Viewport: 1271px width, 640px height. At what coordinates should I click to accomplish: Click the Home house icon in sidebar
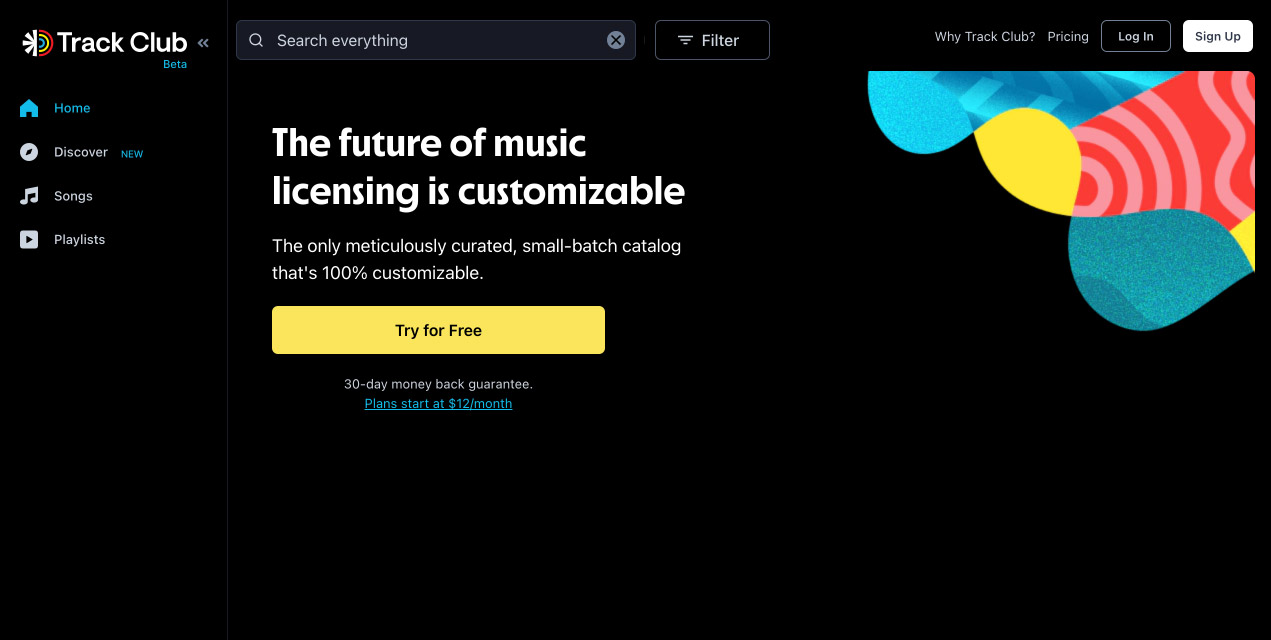[29, 108]
